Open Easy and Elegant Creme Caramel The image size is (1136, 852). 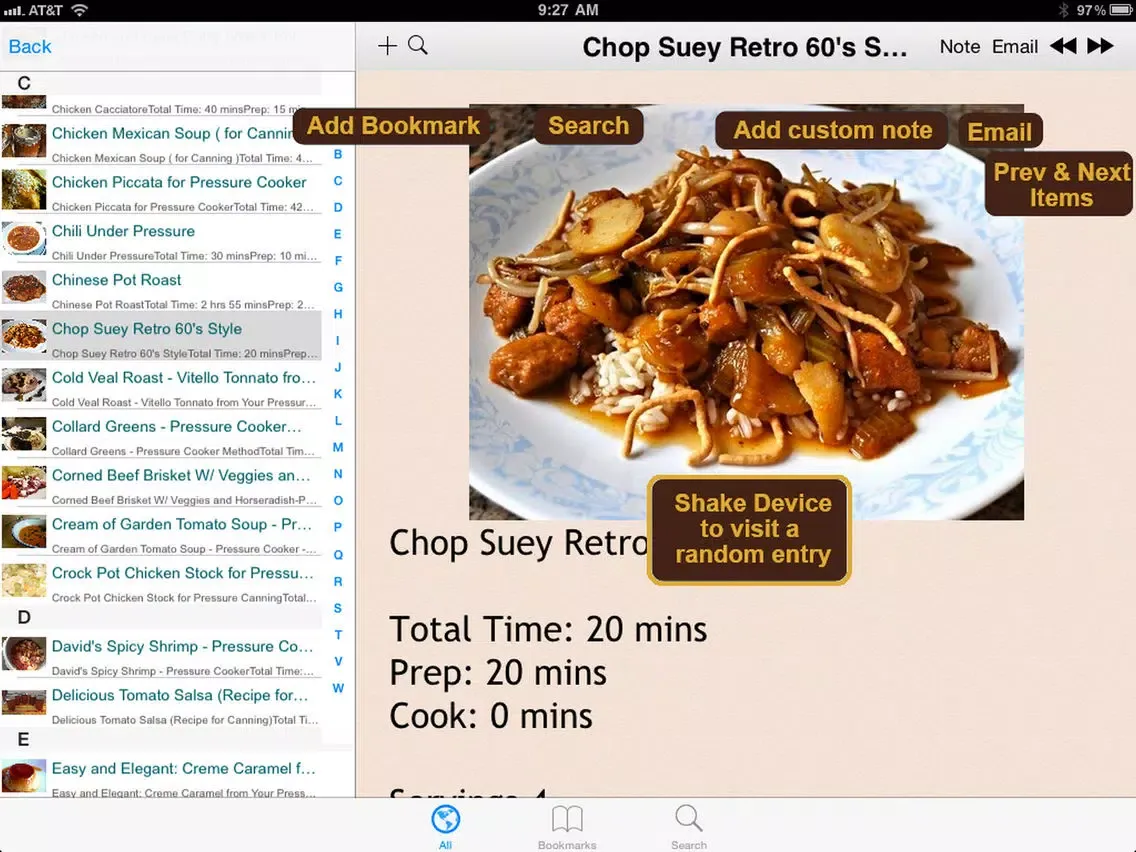click(x=161, y=777)
